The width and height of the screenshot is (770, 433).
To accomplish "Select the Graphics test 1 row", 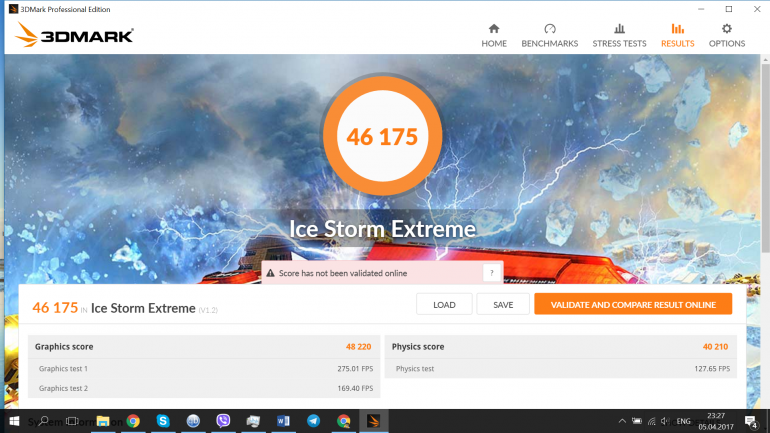I will [x=204, y=368].
